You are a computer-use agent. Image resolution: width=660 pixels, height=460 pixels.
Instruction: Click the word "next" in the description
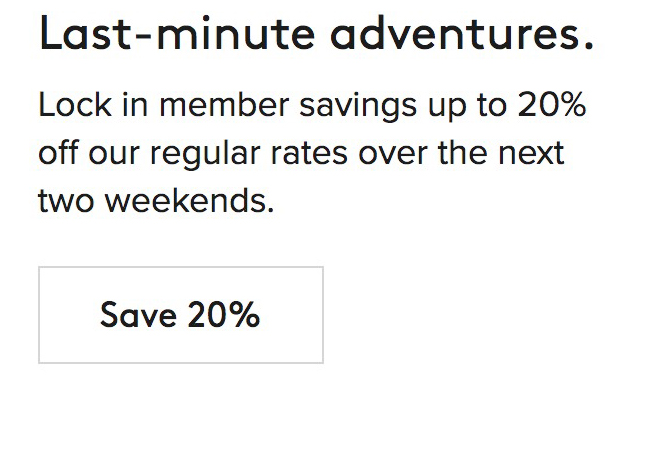(531, 153)
